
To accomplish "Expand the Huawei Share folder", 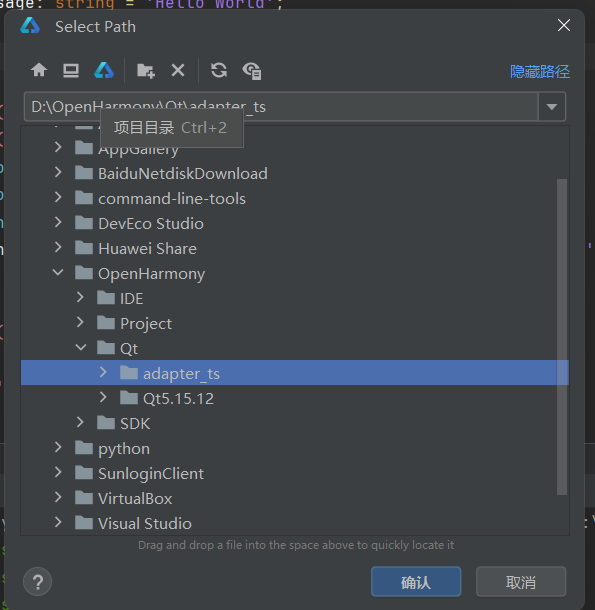I will (58, 247).
